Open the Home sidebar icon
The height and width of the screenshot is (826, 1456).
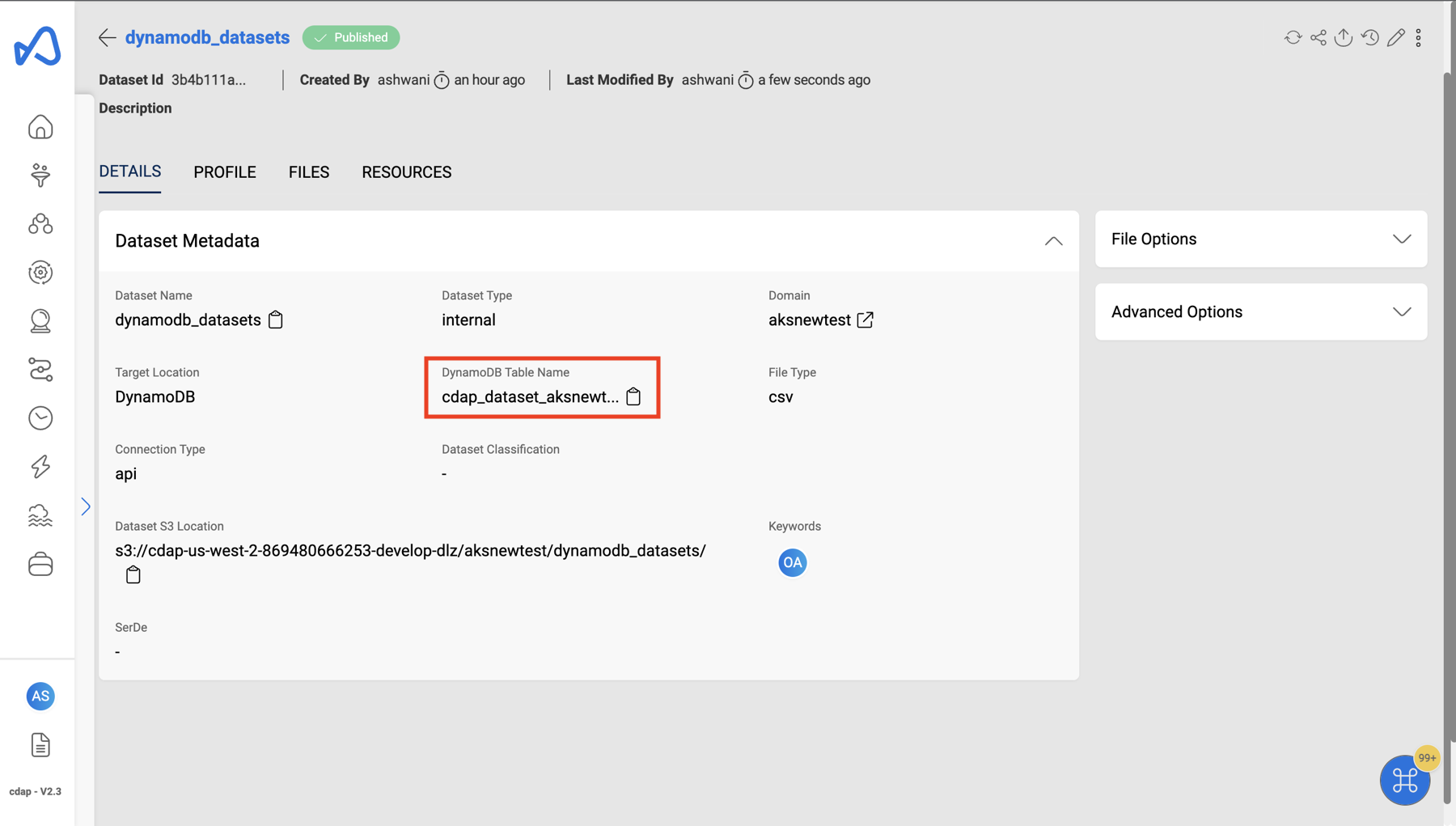tap(40, 127)
